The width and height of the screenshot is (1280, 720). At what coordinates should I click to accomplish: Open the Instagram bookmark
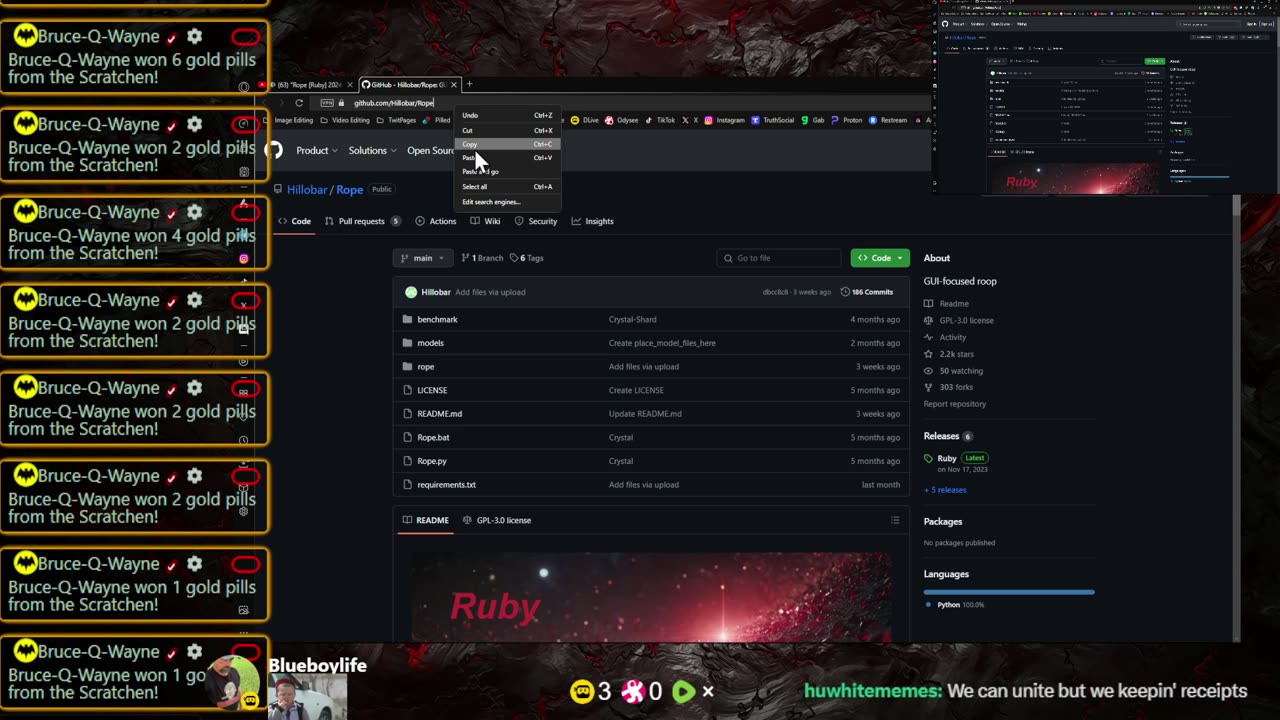(x=724, y=120)
